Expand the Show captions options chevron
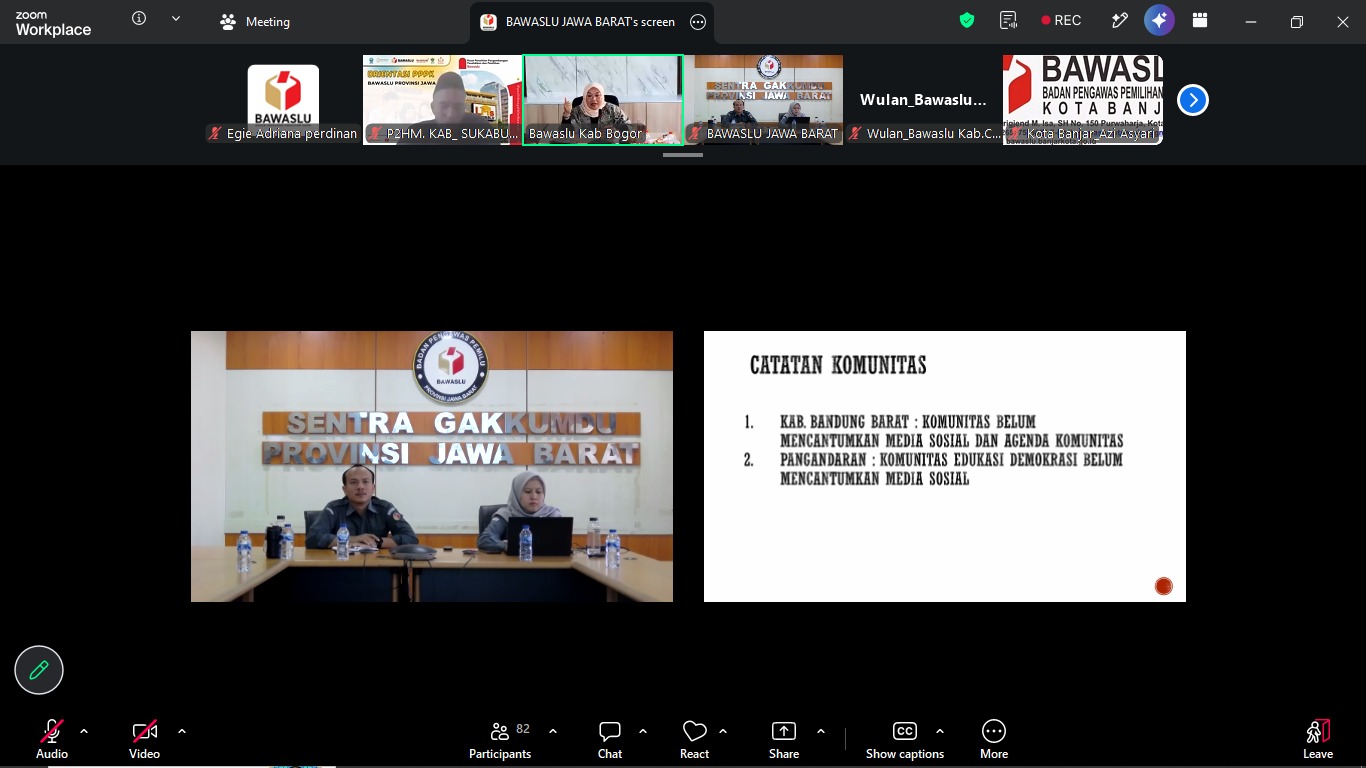The width and height of the screenshot is (1366, 768). pos(940,731)
